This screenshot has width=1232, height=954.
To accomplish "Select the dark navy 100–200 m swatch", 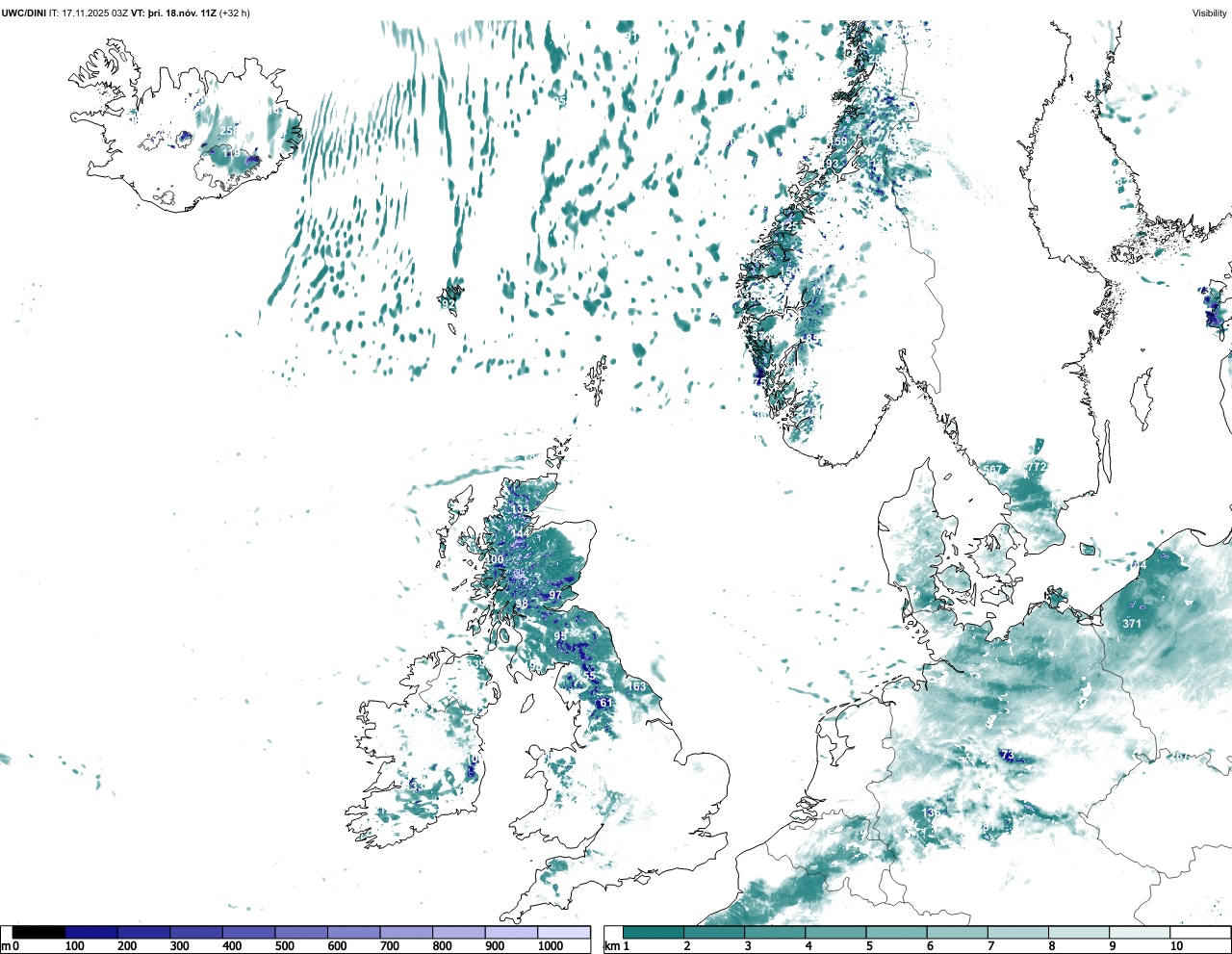I will pos(91,933).
